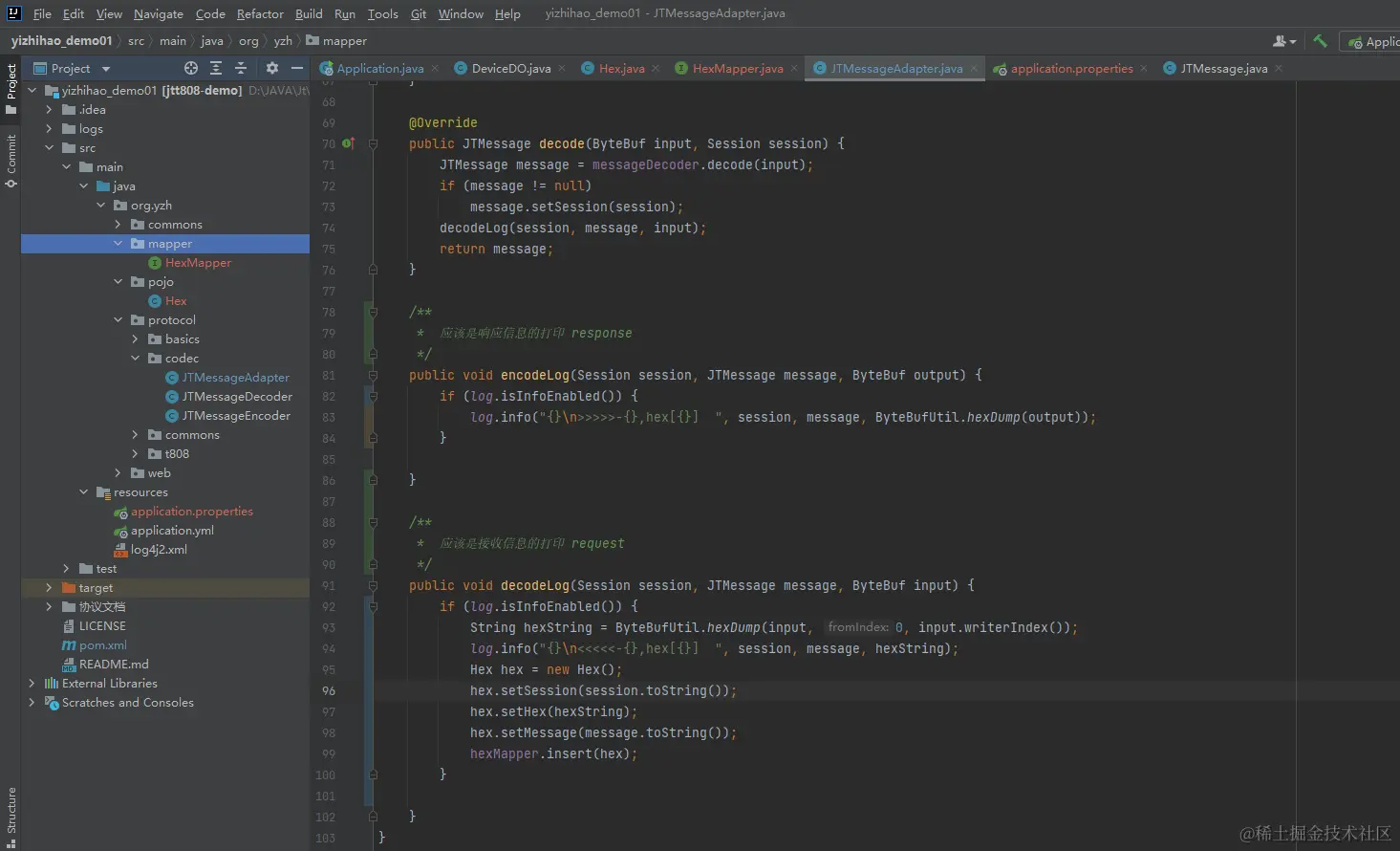Click the src breadcrumb in navigation bar
Screen dimensions: 1400x851
click(x=137, y=41)
